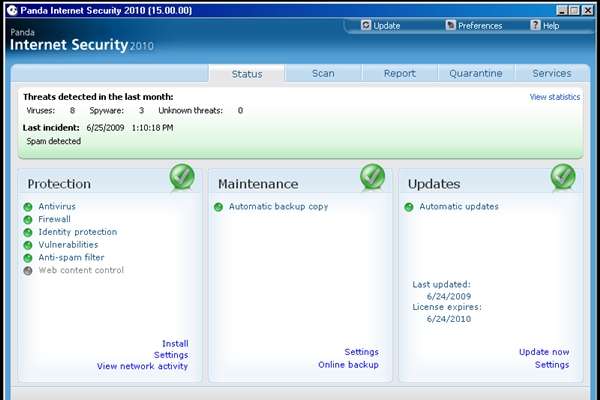Click the Update refresh icon in header
Screen dimensions: 600x400
tap(366, 25)
